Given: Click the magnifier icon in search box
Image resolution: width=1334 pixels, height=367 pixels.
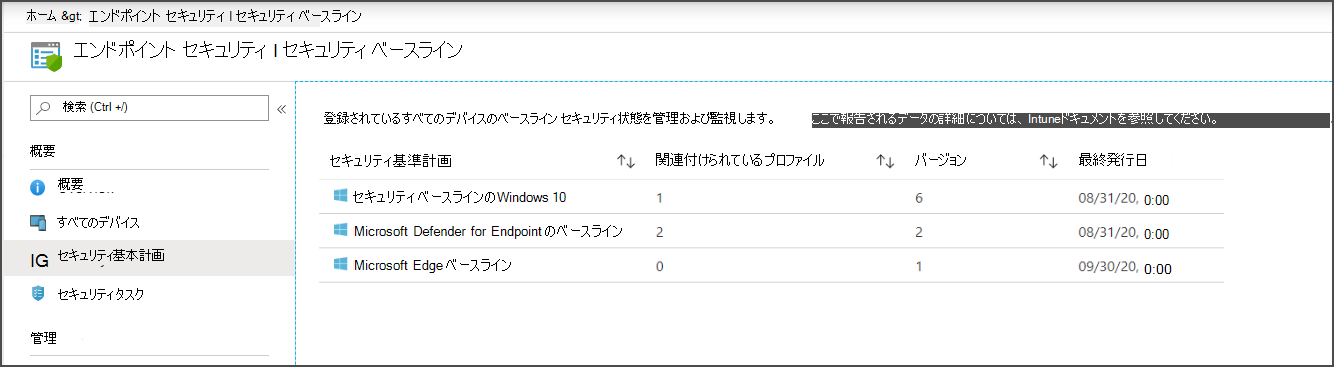Looking at the screenshot, I should point(44,107).
